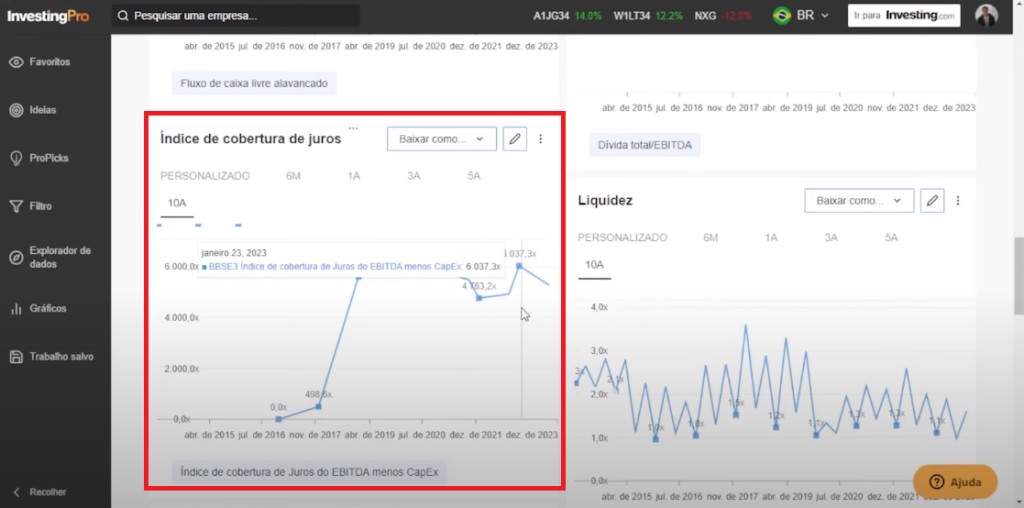Click the Ajuda help button
This screenshot has width=1024, height=508.
pyautogui.click(x=955, y=482)
